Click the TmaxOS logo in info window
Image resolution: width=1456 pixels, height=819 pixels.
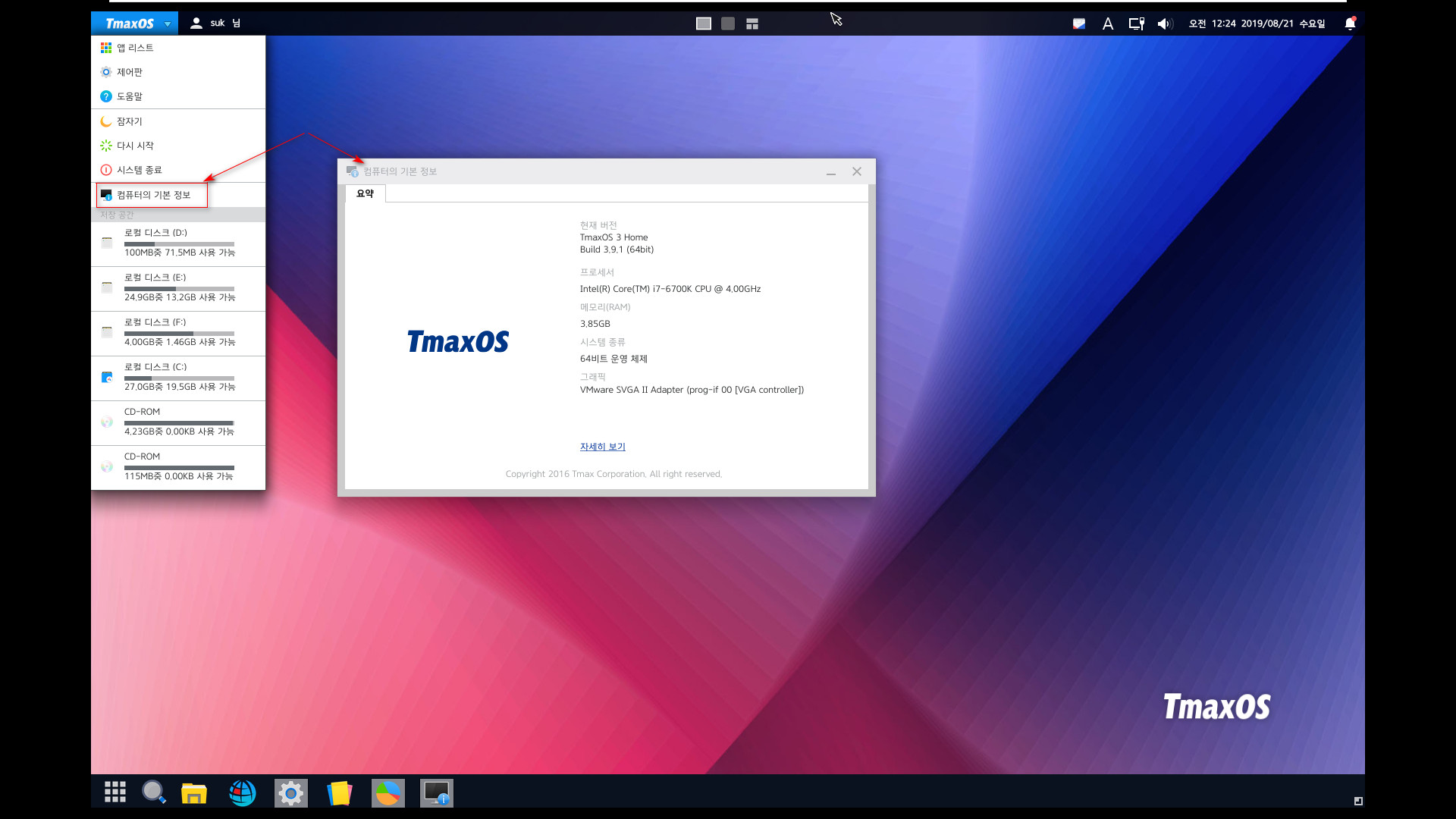coord(458,342)
